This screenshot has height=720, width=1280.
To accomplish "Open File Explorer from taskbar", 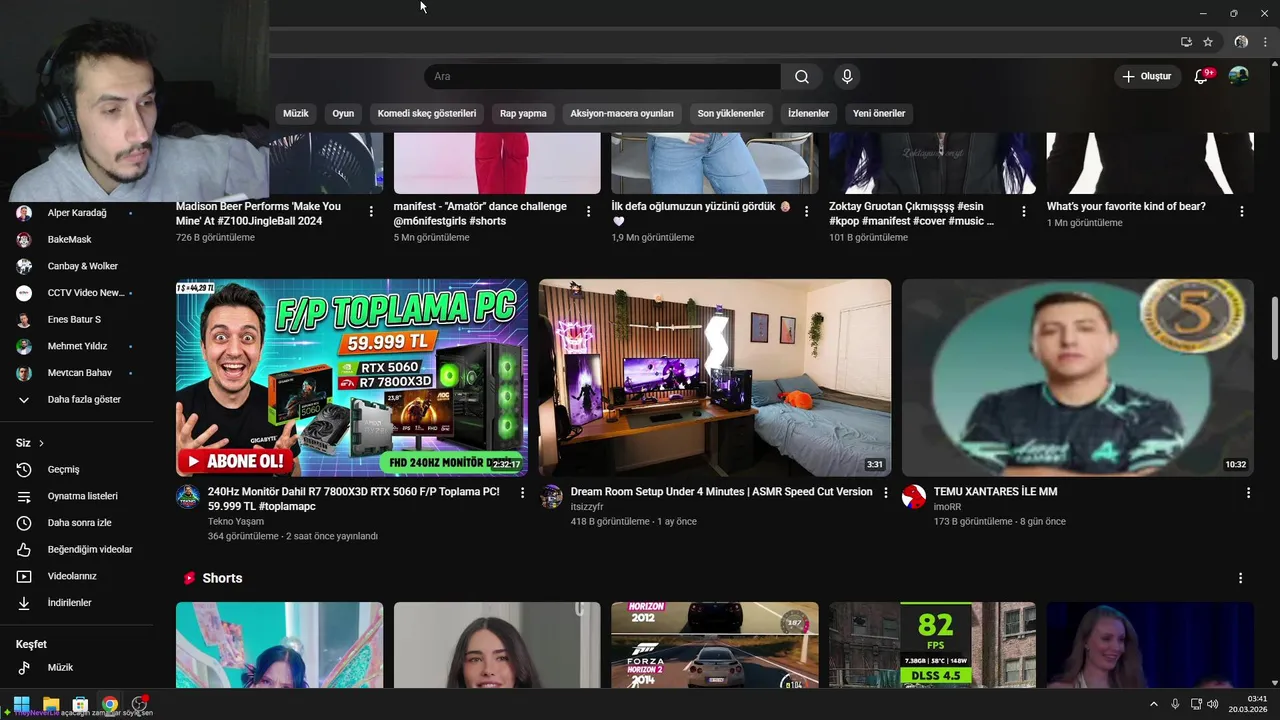I will tap(51, 704).
